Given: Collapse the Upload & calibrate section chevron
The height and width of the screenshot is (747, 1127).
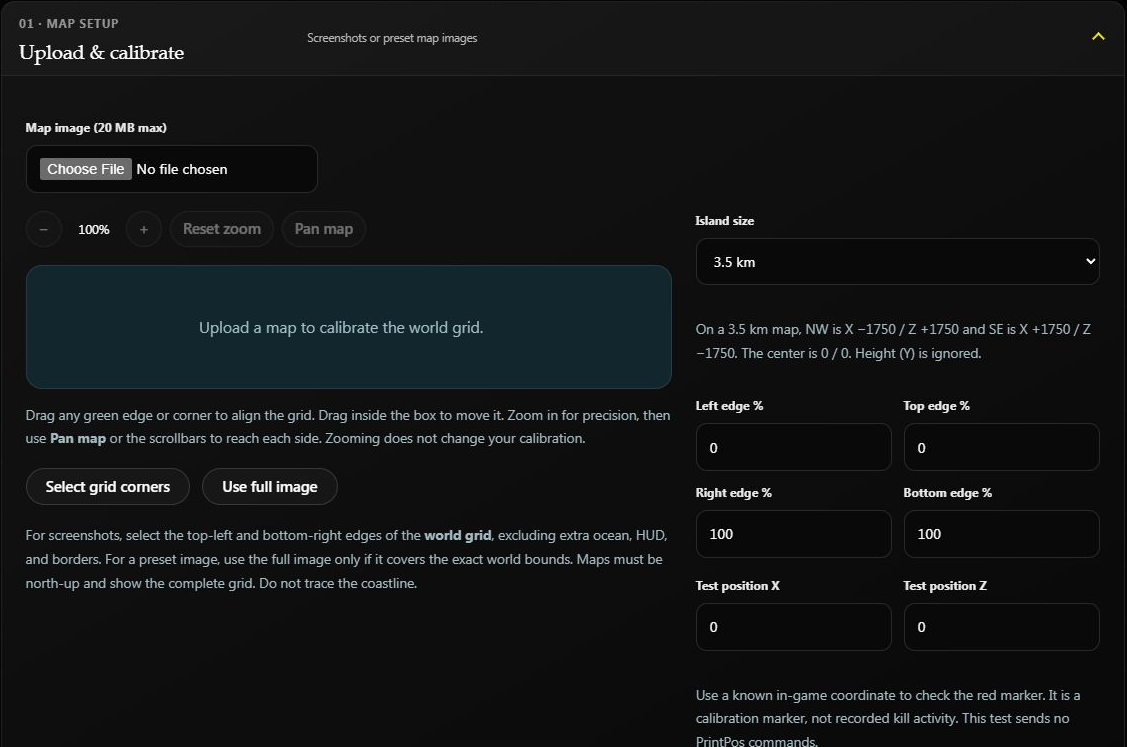Looking at the screenshot, I should 1098,36.
